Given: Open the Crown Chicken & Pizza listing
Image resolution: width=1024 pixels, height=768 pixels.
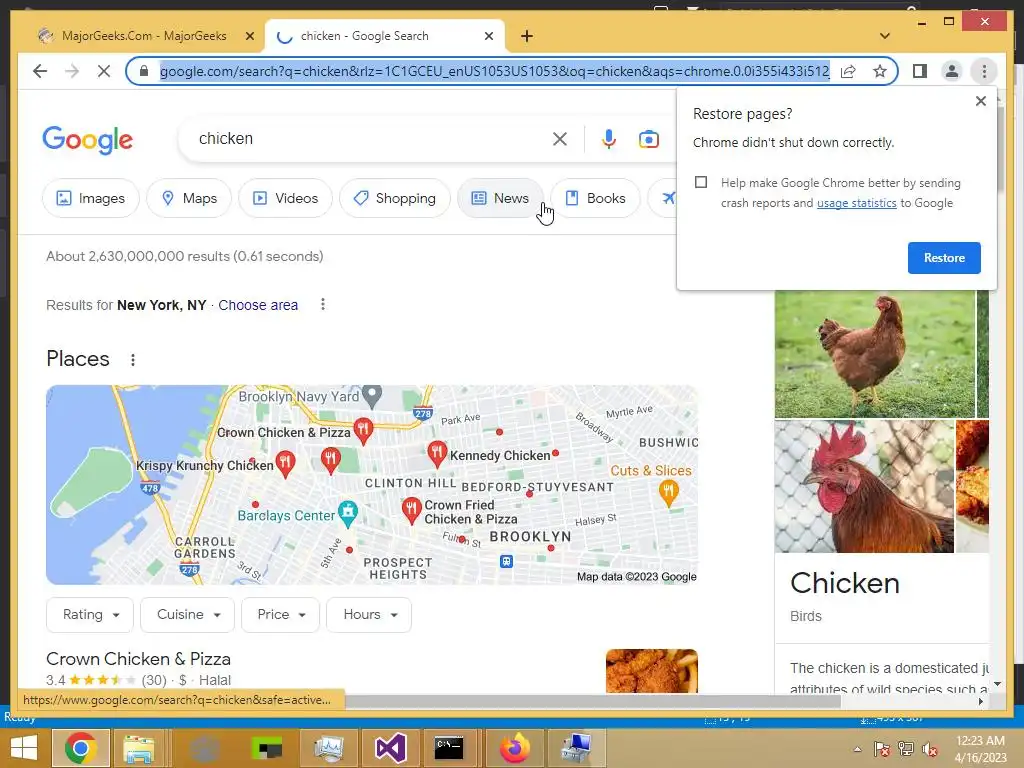Looking at the screenshot, I should pos(138,659).
